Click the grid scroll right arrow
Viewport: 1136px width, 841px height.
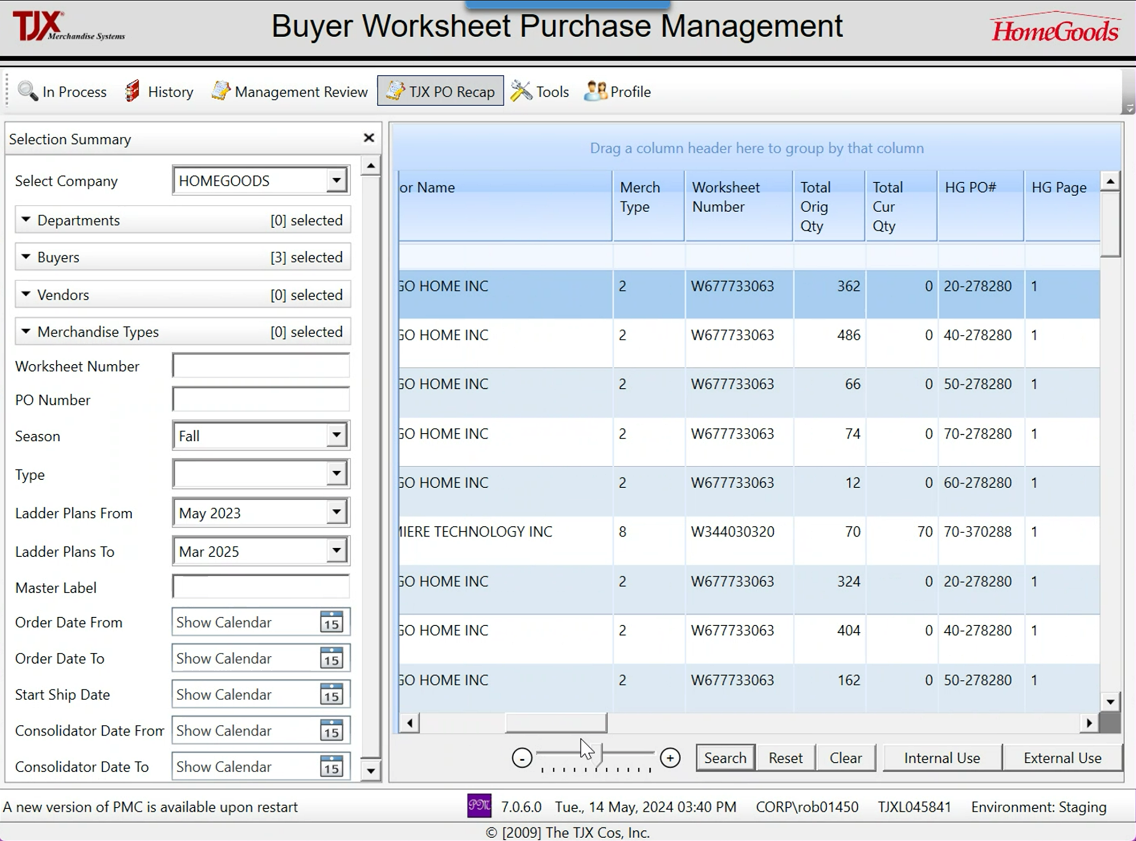[x=1089, y=722]
